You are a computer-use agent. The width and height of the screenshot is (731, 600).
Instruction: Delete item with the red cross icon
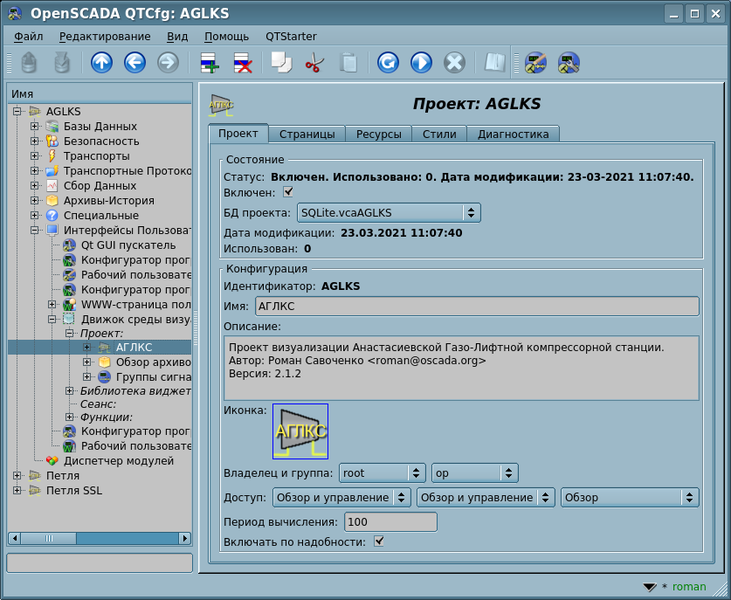pos(242,62)
